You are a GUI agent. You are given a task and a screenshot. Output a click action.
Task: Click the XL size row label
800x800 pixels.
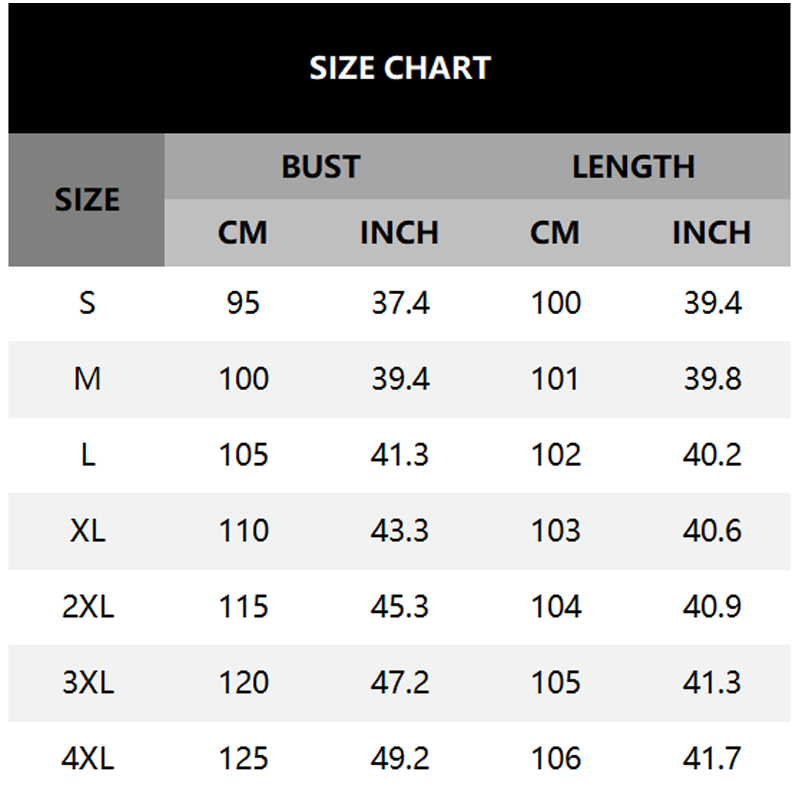click(87, 531)
